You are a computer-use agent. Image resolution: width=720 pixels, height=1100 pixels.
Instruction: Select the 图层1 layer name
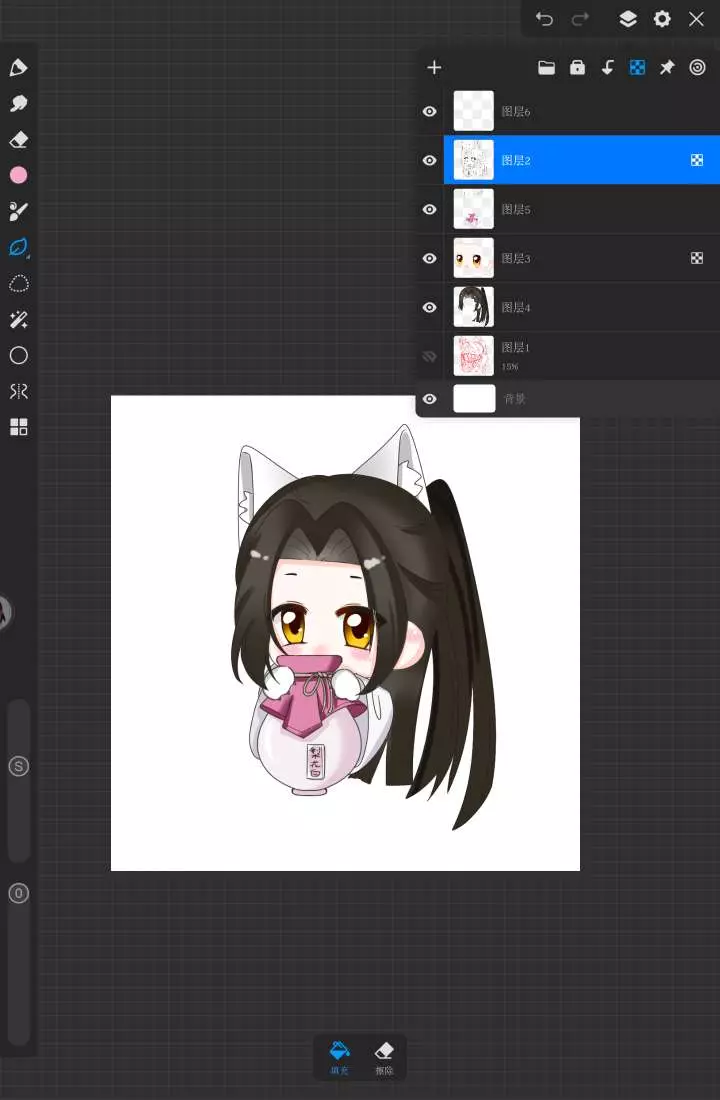[516, 347]
